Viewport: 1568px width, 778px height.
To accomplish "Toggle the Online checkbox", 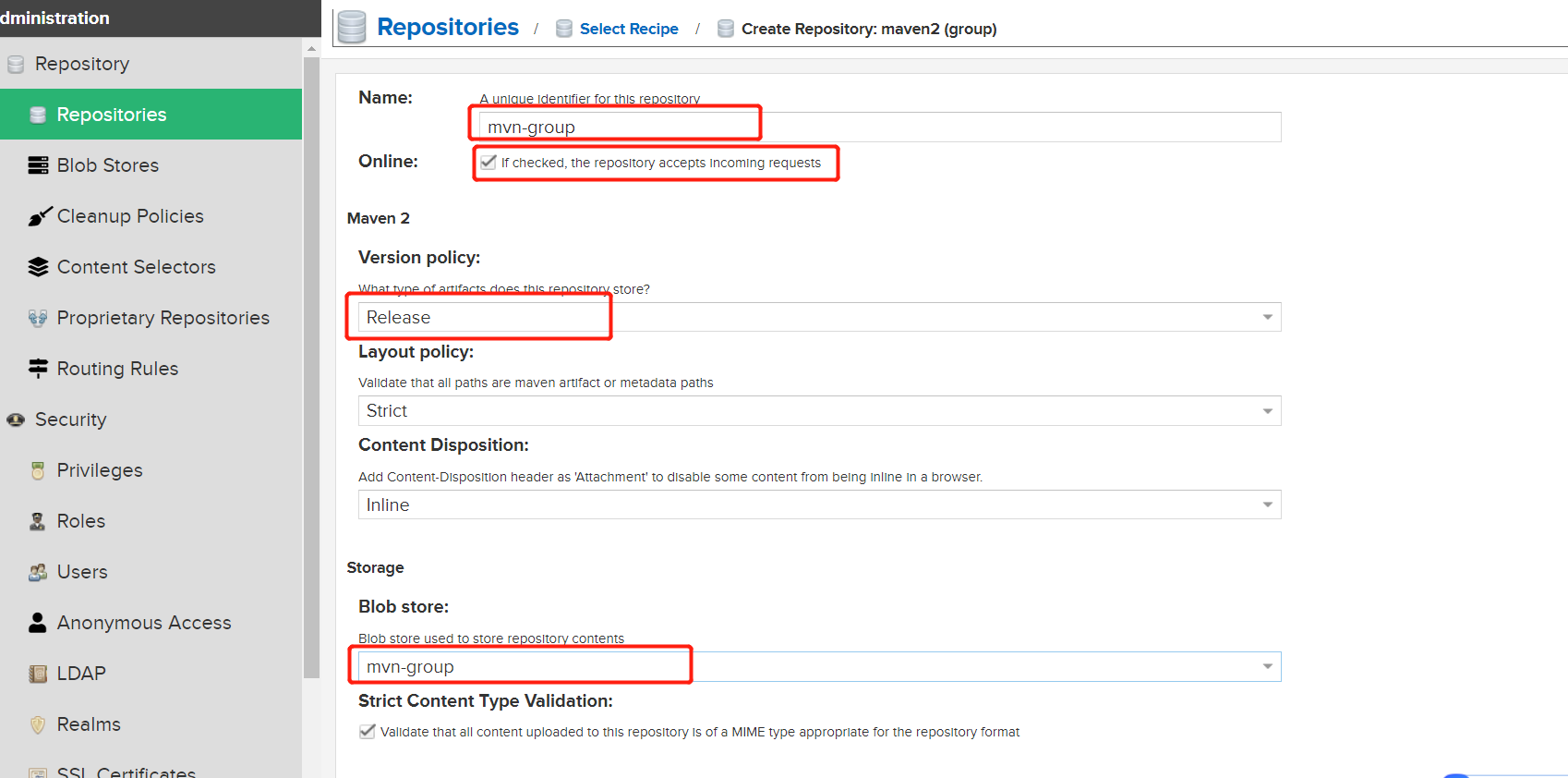I will (x=488, y=162).
